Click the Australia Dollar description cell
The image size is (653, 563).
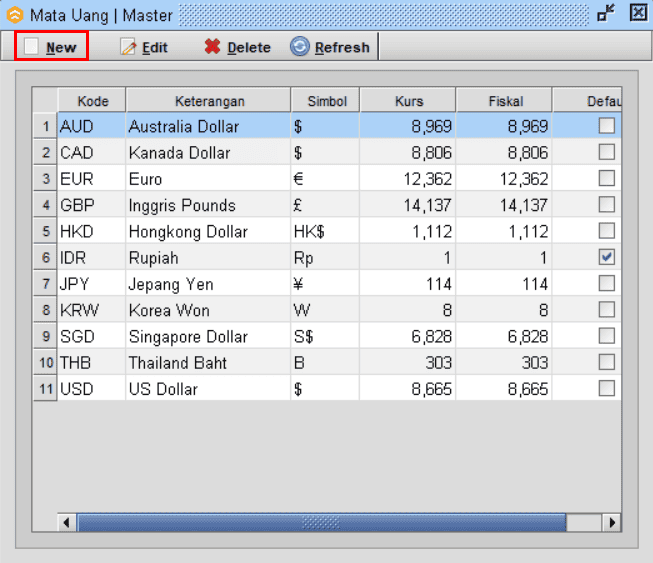coord(208,126)
